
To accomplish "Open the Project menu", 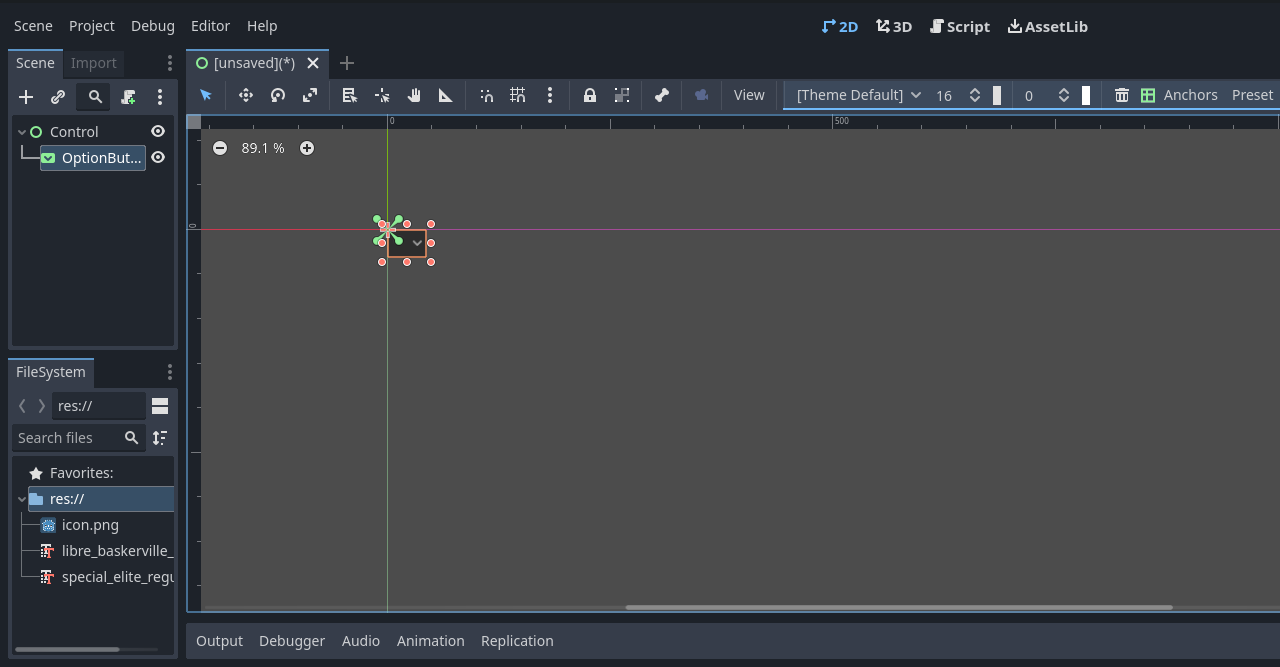I will [x=92, y=26].
